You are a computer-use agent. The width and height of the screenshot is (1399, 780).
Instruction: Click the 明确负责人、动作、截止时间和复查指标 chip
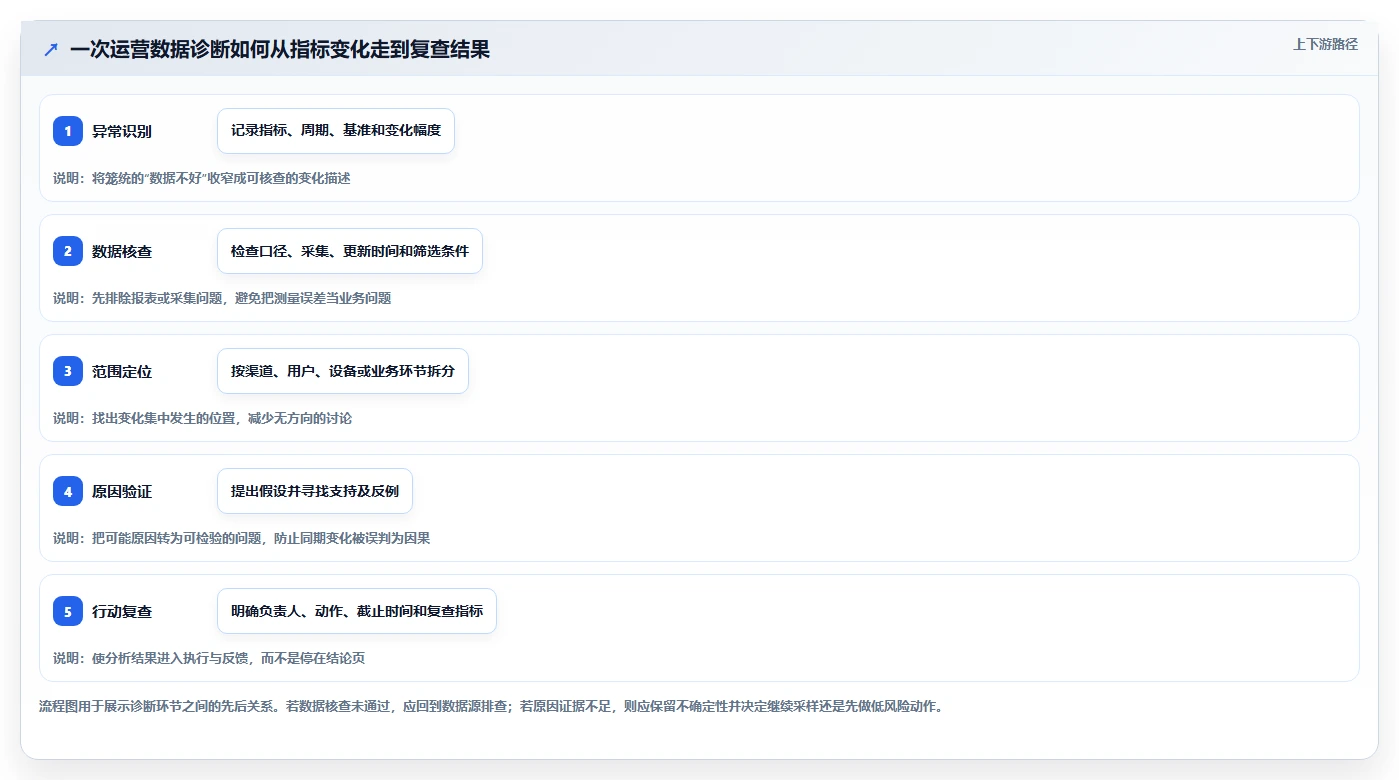(357, 611)
